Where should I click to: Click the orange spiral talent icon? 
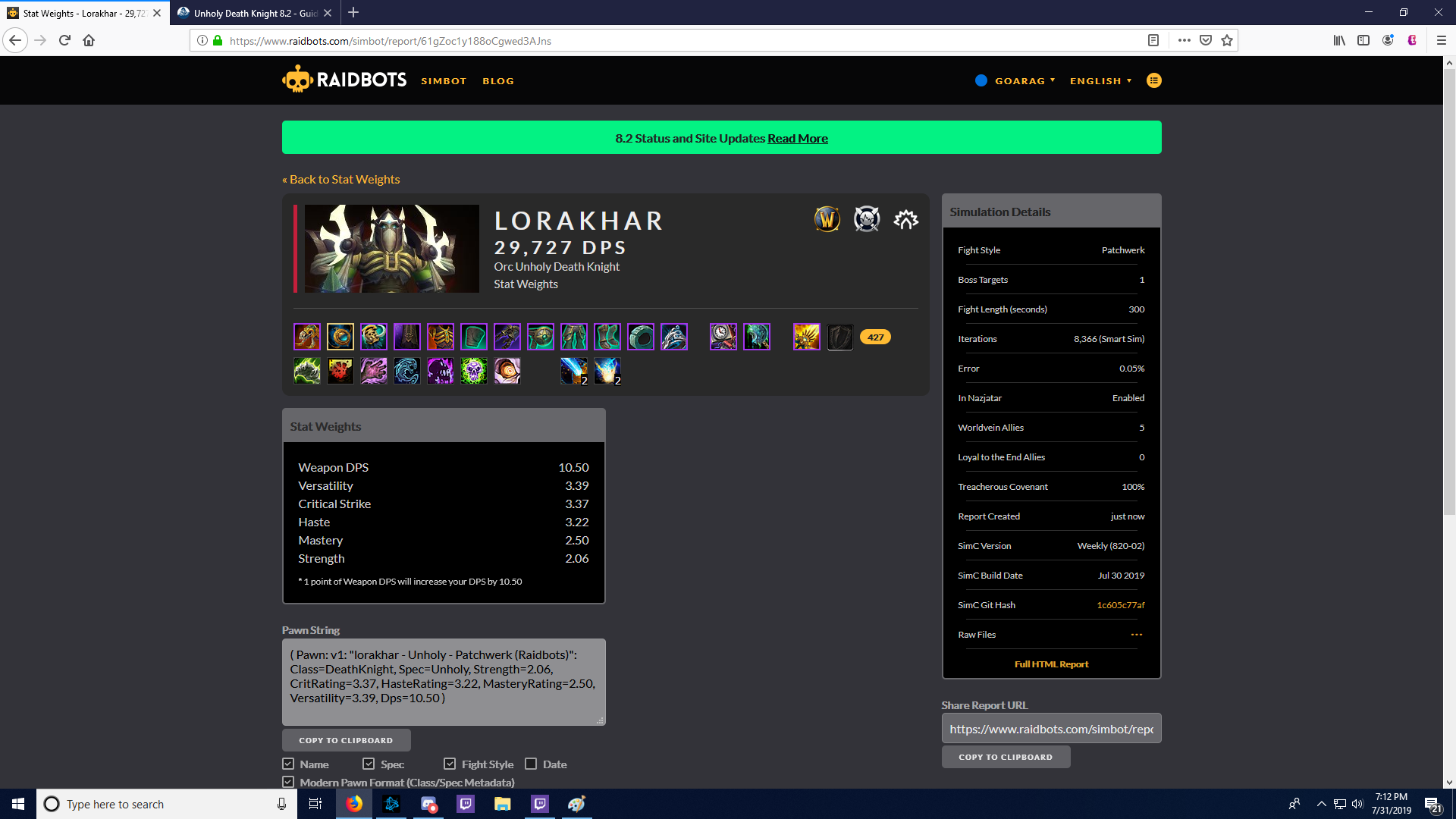507,371
